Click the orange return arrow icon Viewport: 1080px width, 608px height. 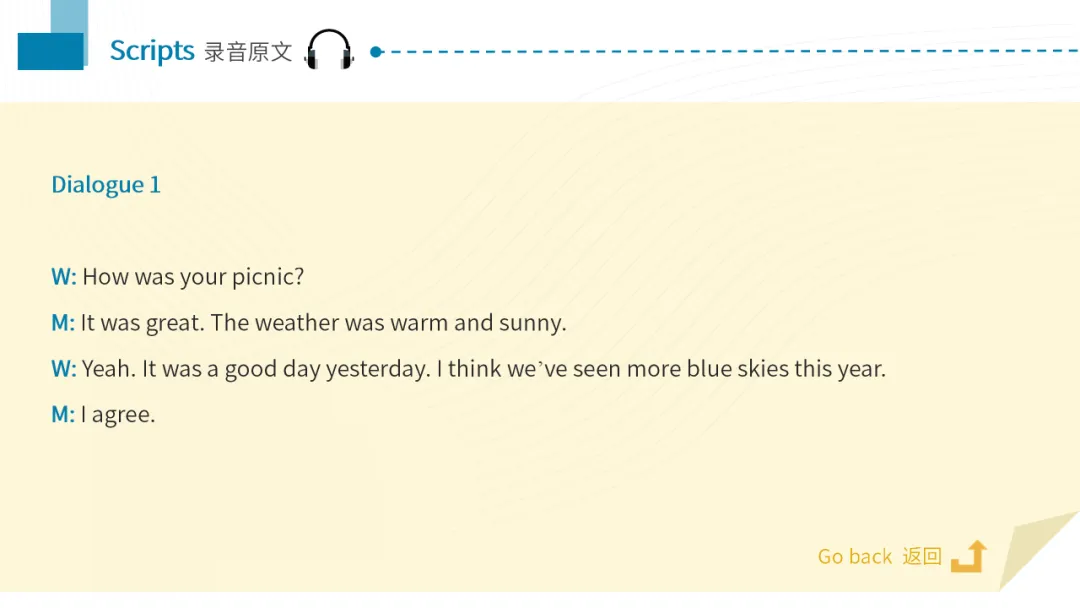click(x=969, y=556)
